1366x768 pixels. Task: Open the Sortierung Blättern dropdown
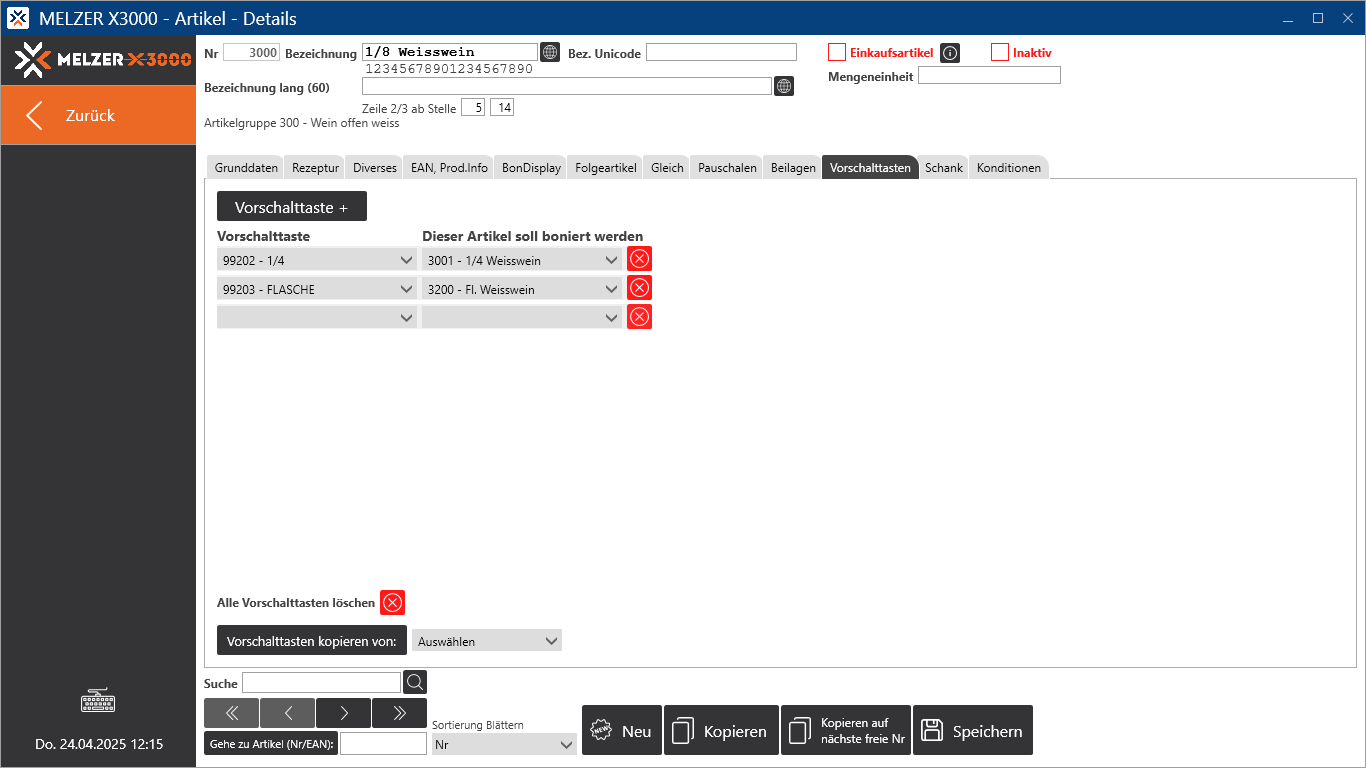pyautogui.click(x=504, y=744)
